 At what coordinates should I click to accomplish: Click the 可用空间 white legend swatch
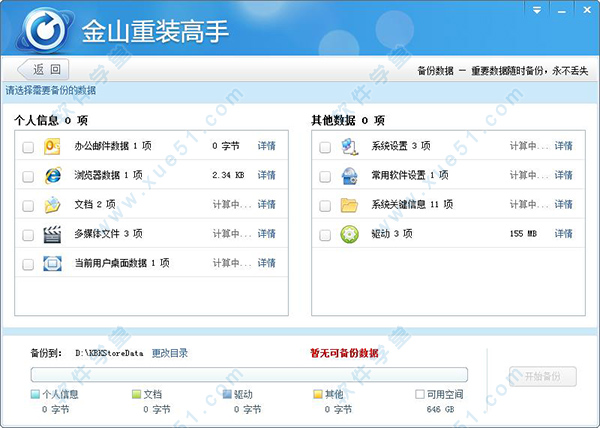(420, 394)
